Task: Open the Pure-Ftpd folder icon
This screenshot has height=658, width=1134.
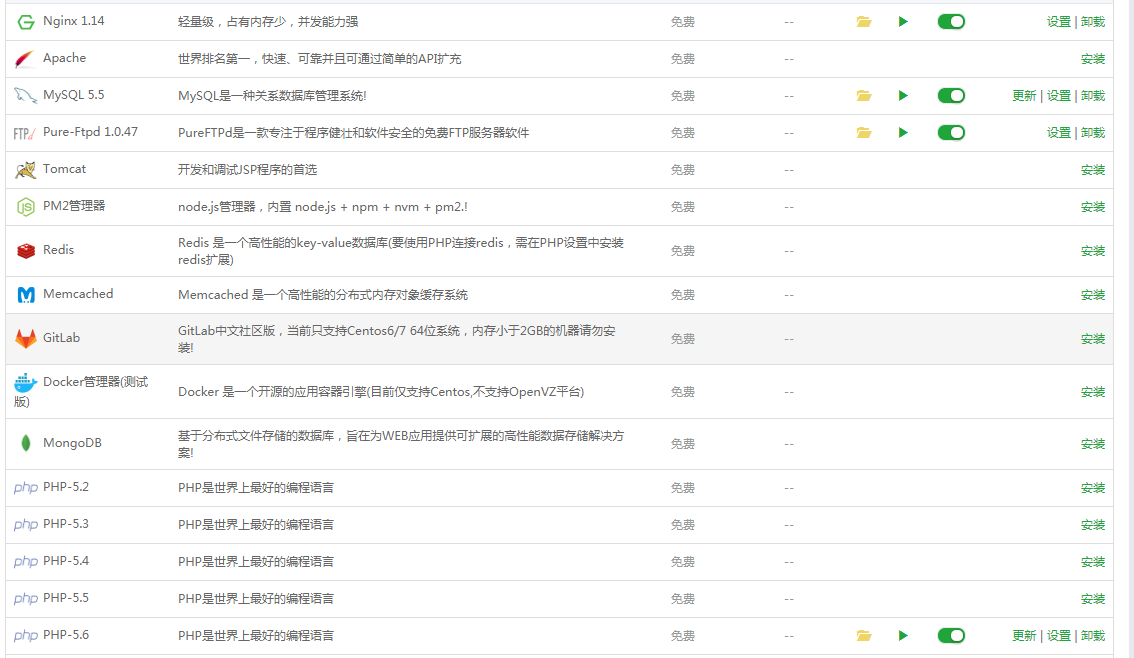Action: click(x=864, y=132)
